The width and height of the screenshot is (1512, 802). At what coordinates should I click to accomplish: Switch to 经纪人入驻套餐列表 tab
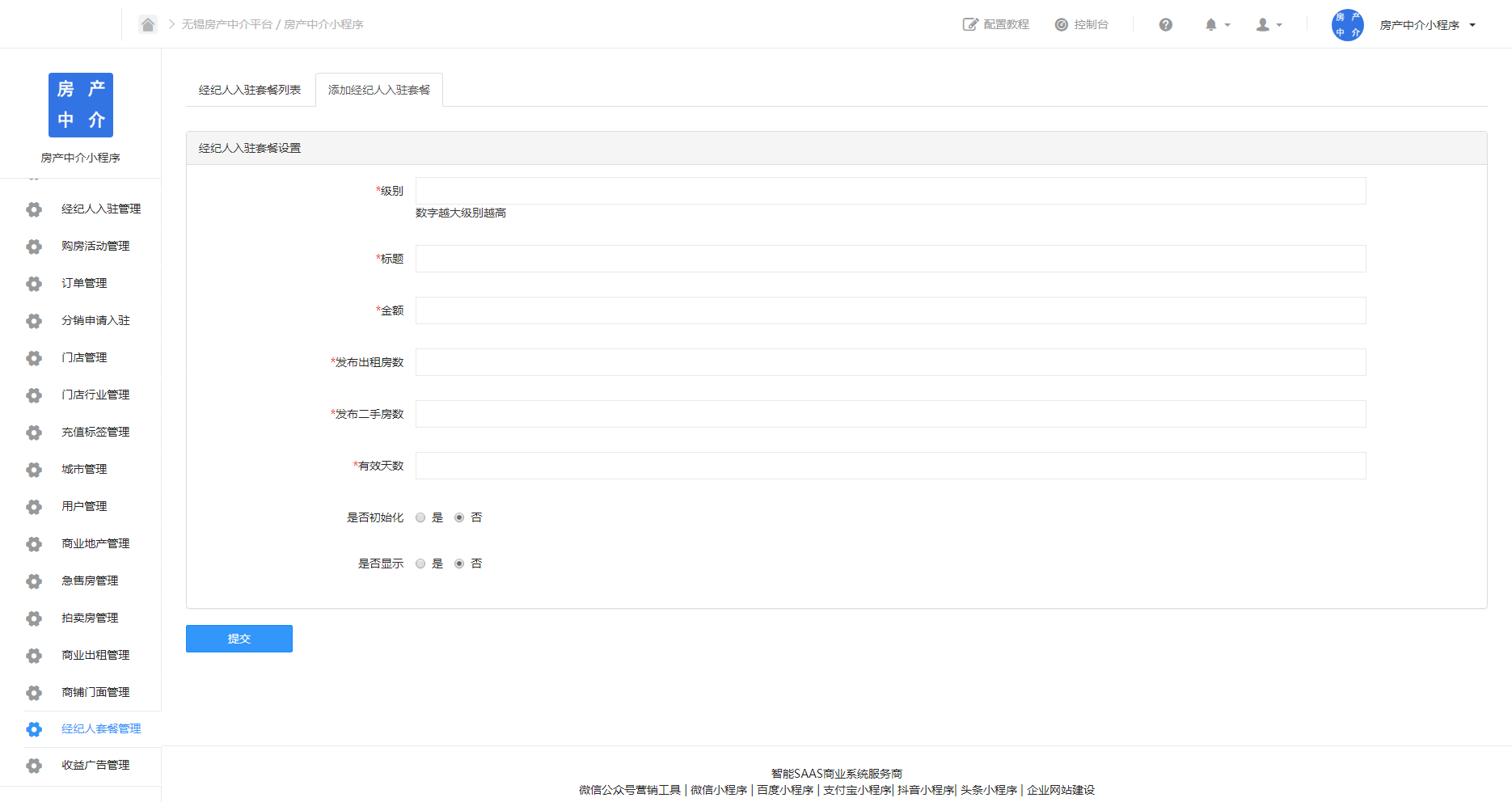point(250,90)
